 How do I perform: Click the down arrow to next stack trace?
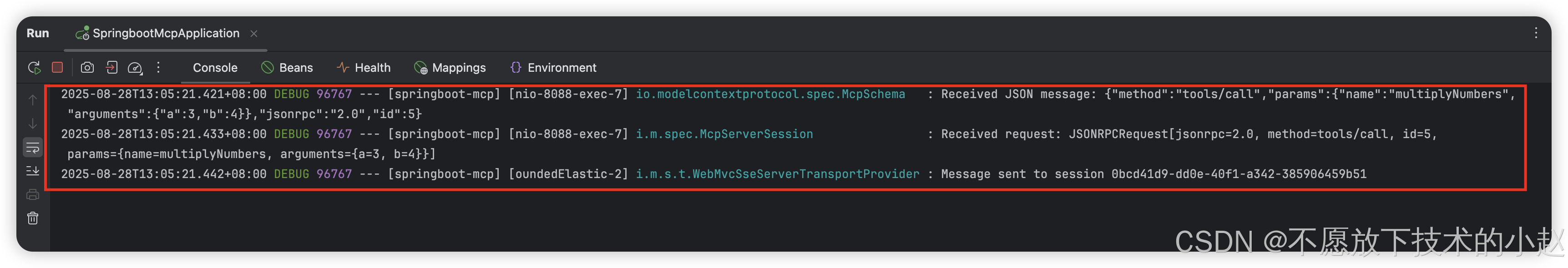click(x=33, y=124)
